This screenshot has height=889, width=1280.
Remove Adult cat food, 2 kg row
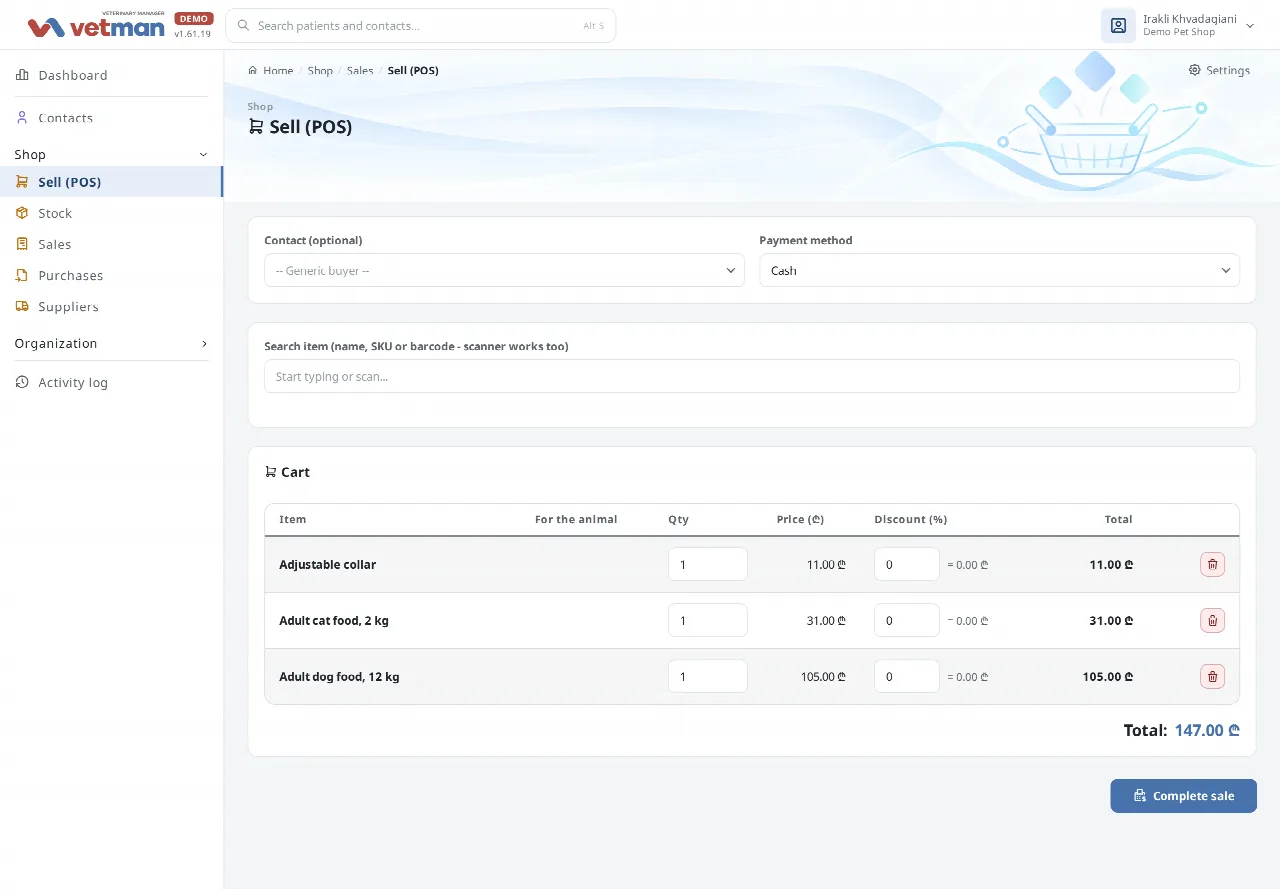pos(1212,620)
